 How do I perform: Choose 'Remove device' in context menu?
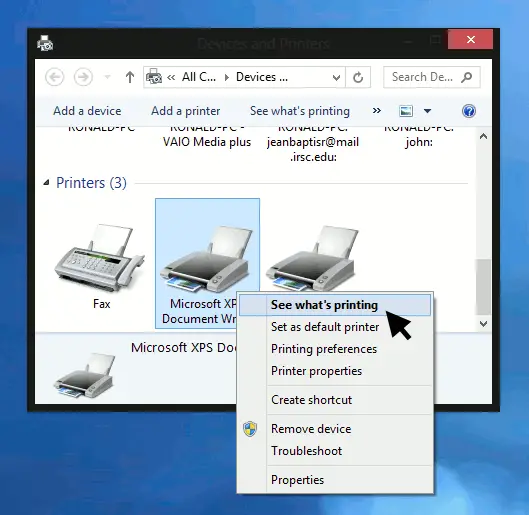tap(335, 429)
